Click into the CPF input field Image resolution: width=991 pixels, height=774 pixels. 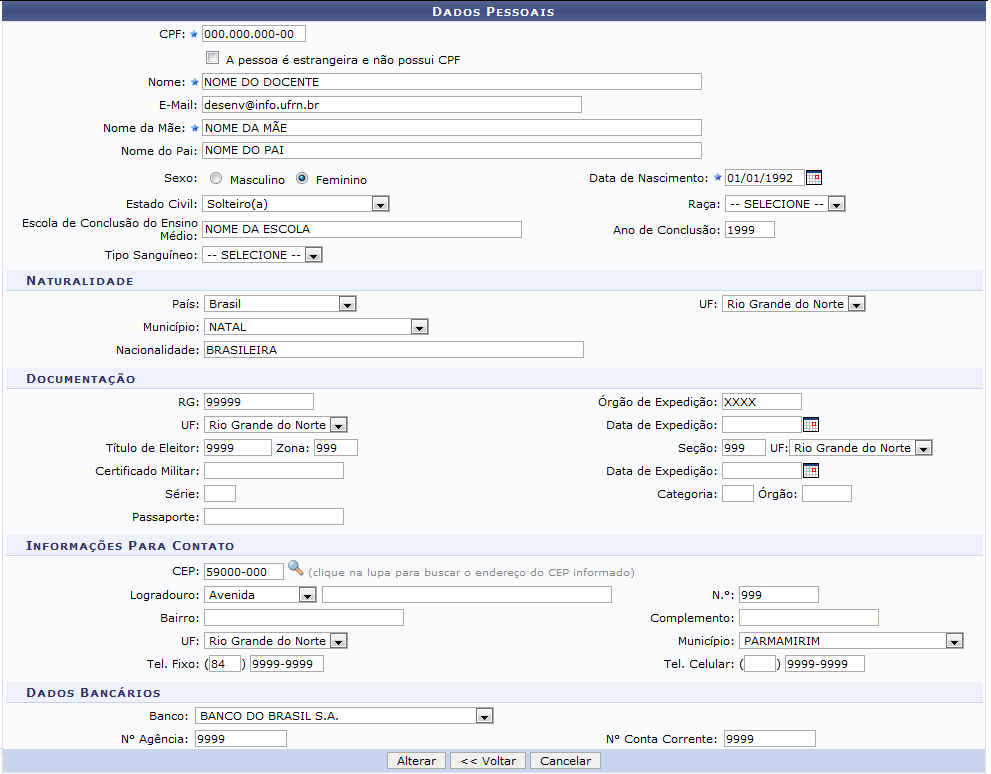254,34
